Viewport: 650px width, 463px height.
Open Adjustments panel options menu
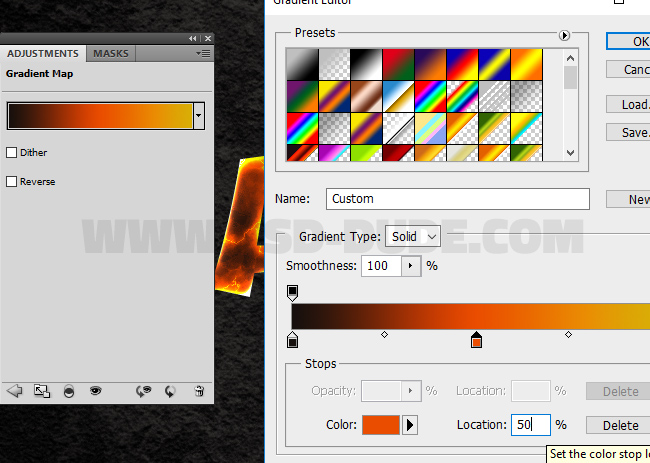pos(203,53)
